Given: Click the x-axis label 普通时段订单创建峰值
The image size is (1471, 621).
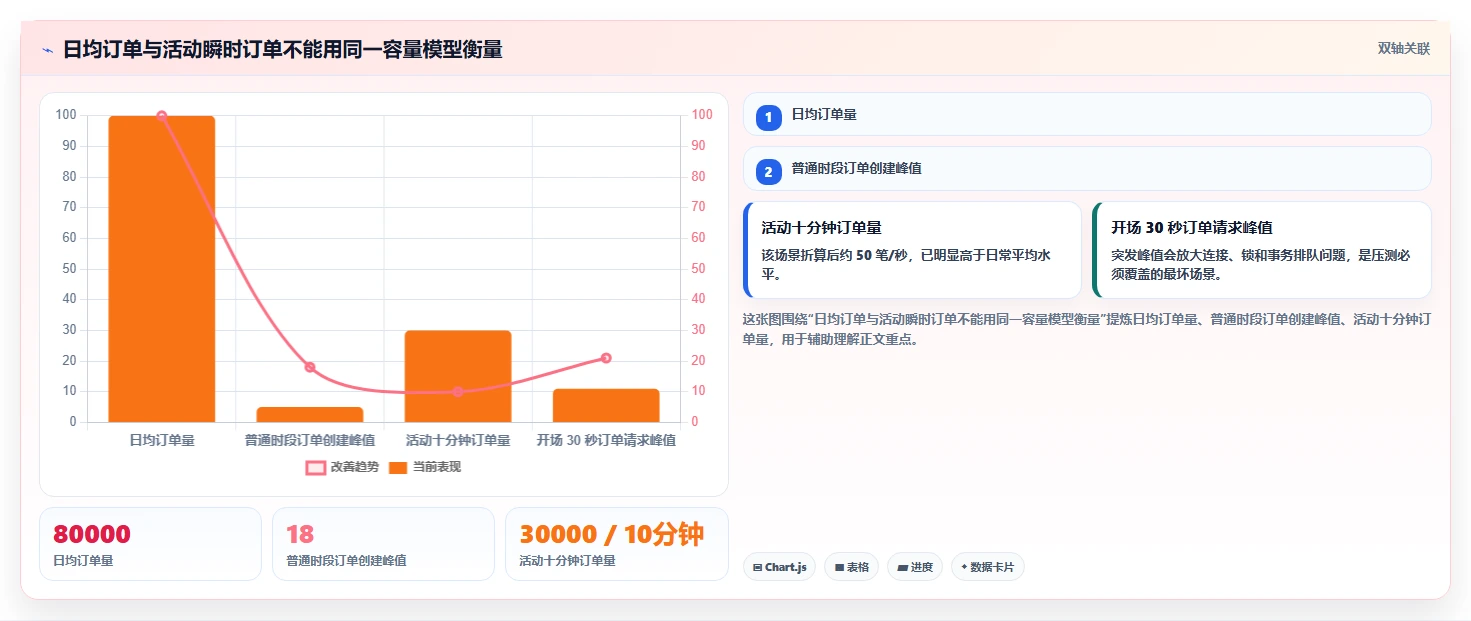Looking at the screenshot, I should [310, 440].
